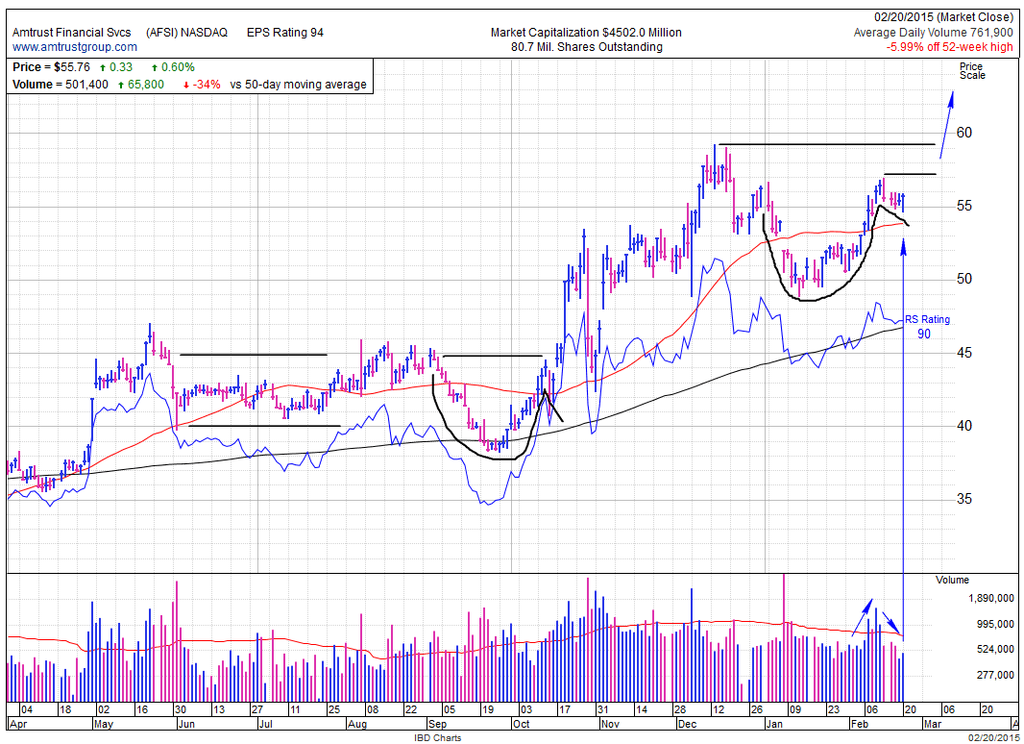Viewport: 1024px width, 744px height.
Task: Click the vs 50-day moving average label
Action: point(298,84)
